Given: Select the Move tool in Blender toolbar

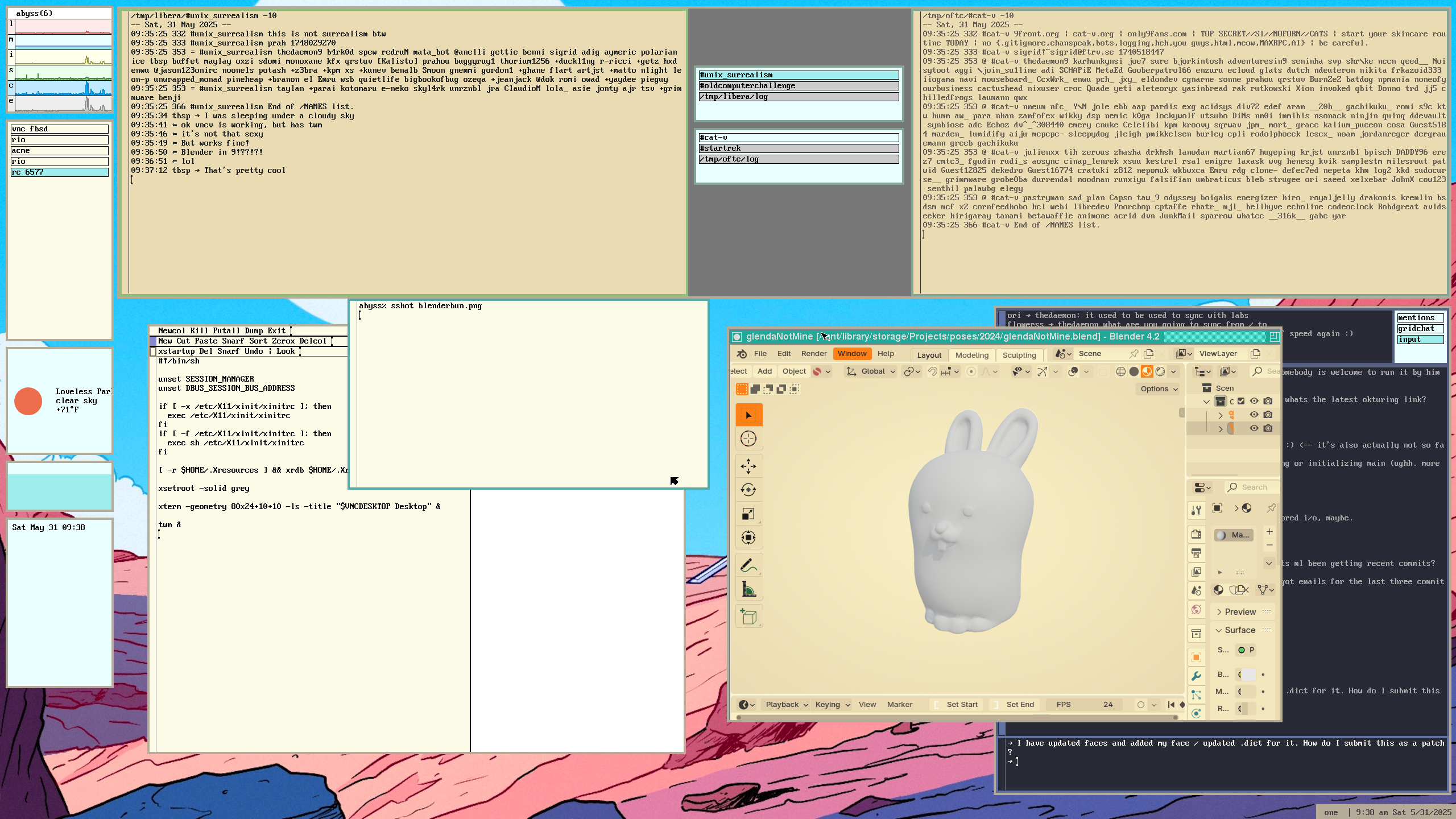Looking at the screenshot, I should (748, 466).
